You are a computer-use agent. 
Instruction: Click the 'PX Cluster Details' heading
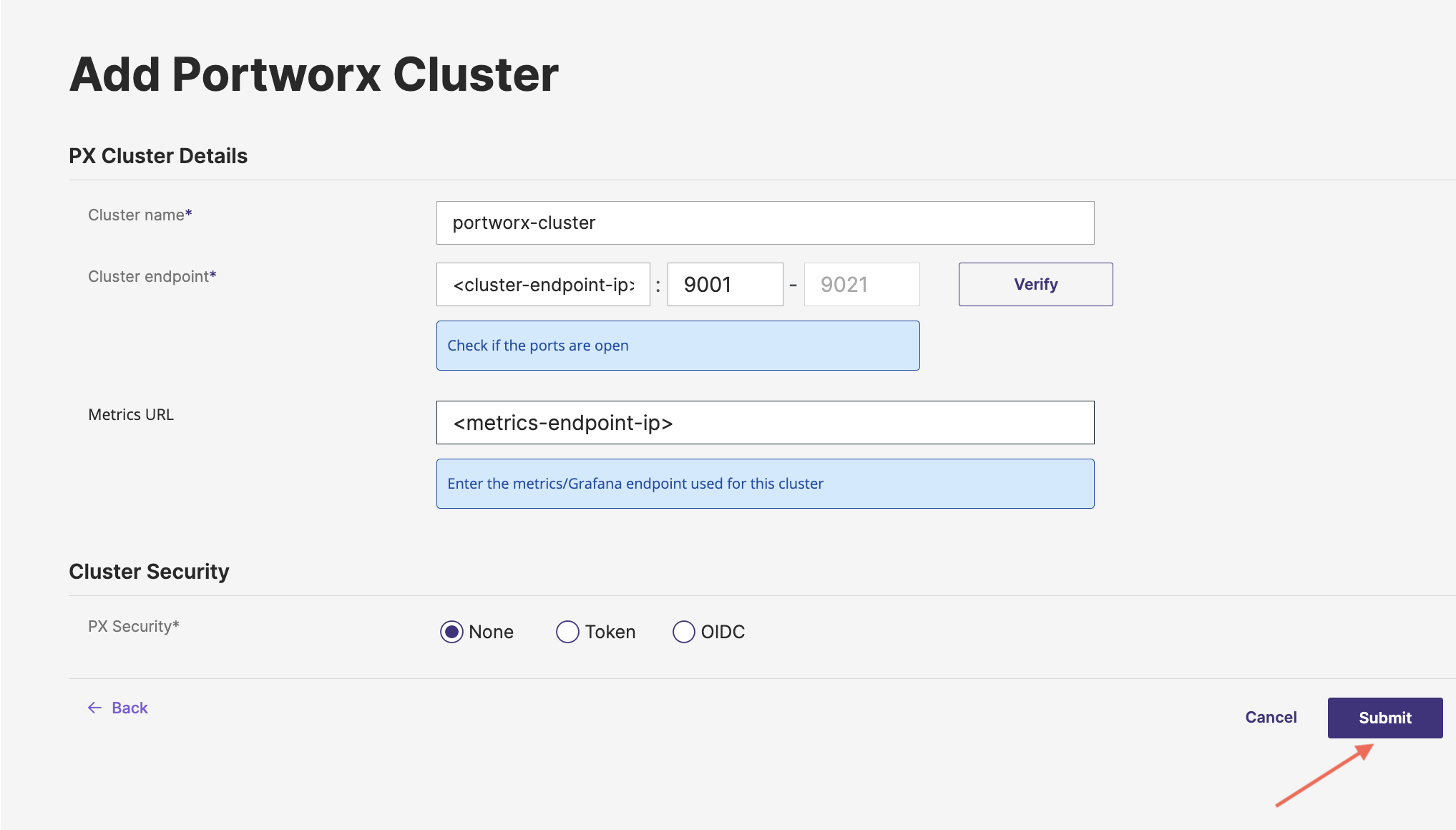pyautogui.click(x=158, y=155)
